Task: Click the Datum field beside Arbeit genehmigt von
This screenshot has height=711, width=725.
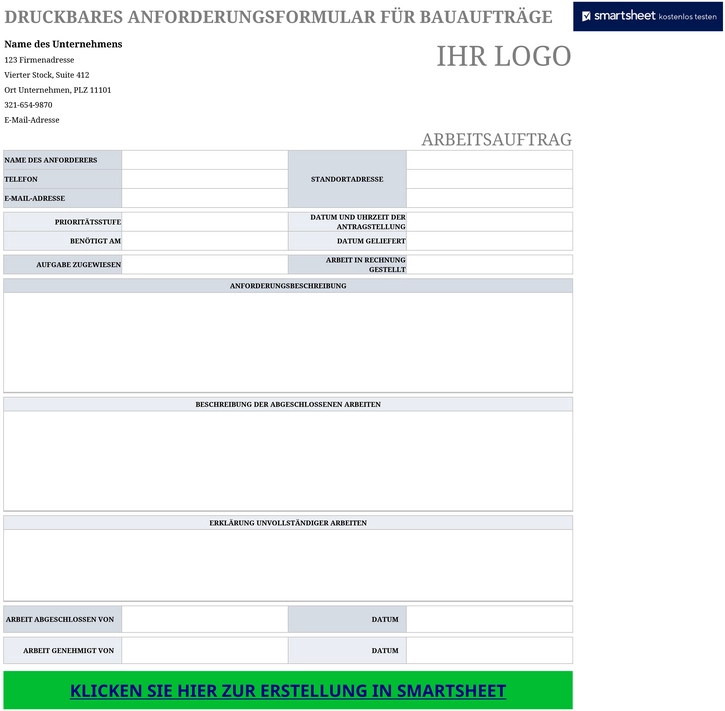Action: tap(490, 650)
